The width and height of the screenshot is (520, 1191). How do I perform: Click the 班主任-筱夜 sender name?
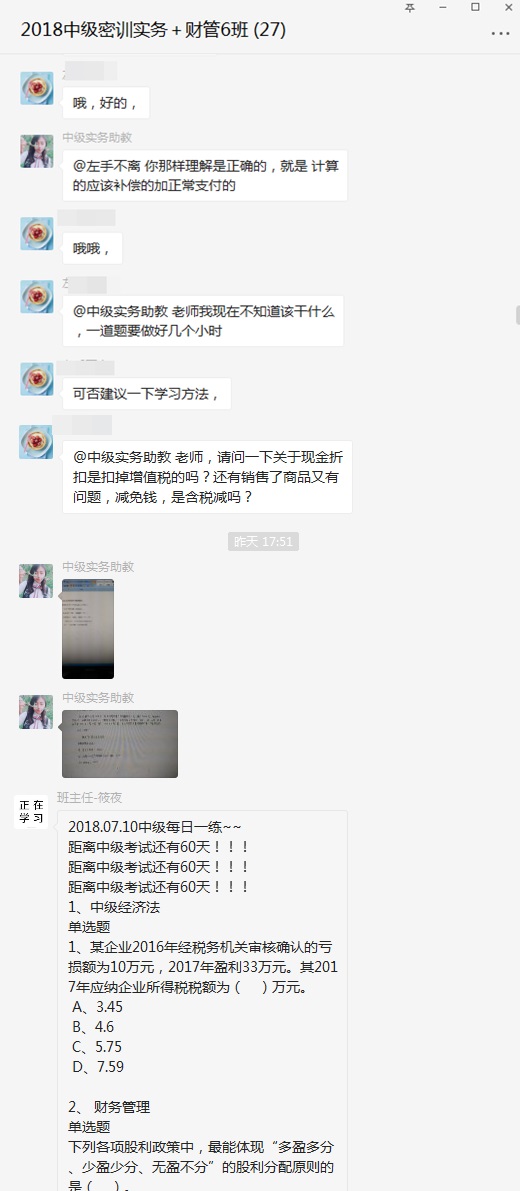click(90, 798)
